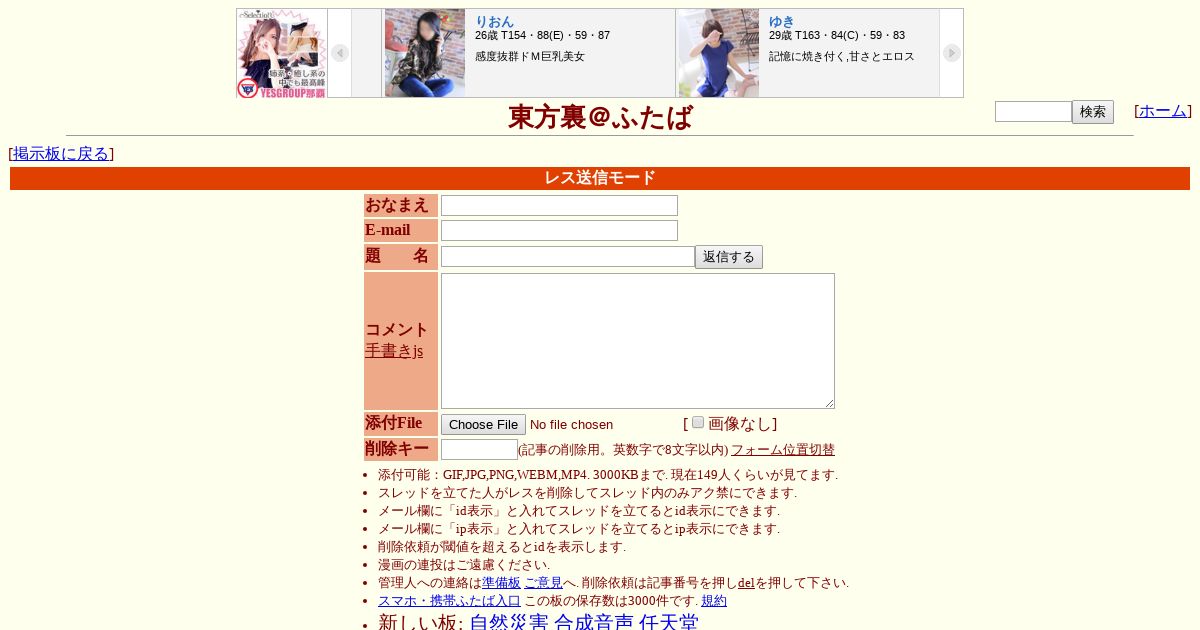The height and width of the screenshot is (630, 1200).
Task: Open the YESGROUP banner image
Action: click(282, 54)
